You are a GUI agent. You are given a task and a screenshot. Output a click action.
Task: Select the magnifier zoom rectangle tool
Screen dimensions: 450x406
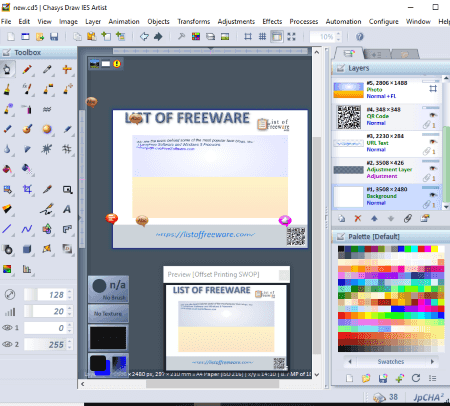coord(67,189)
